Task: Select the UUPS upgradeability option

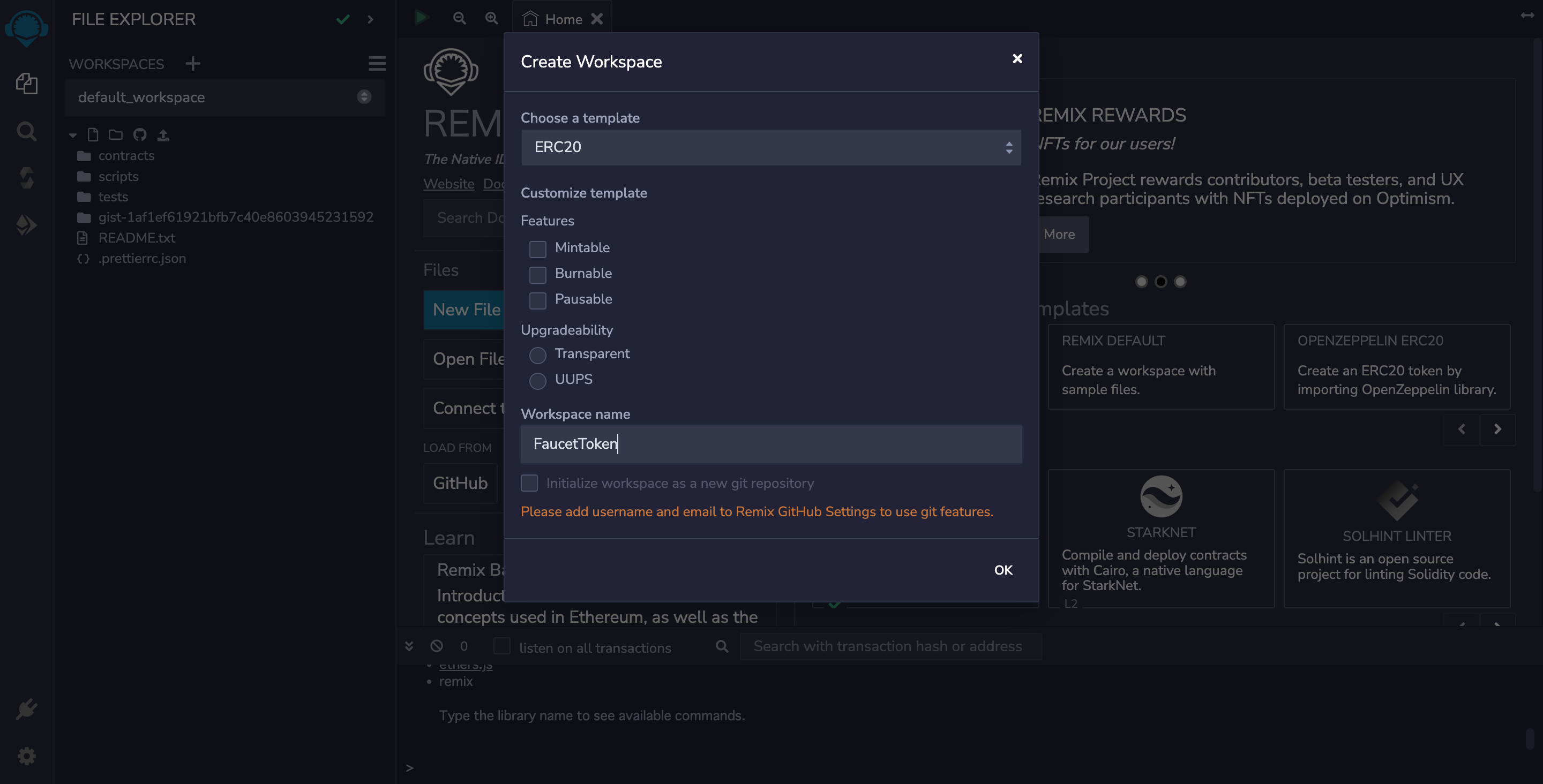Action: [x=537, y=381]
